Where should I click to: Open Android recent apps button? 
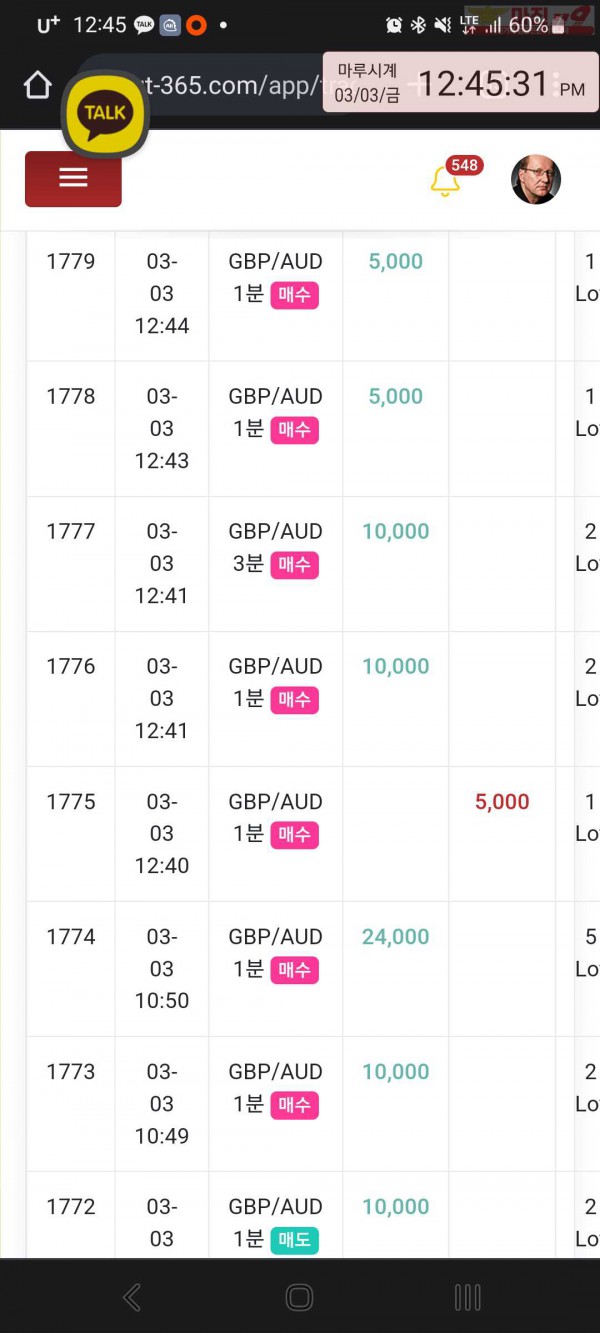[x=467, y=1297]
